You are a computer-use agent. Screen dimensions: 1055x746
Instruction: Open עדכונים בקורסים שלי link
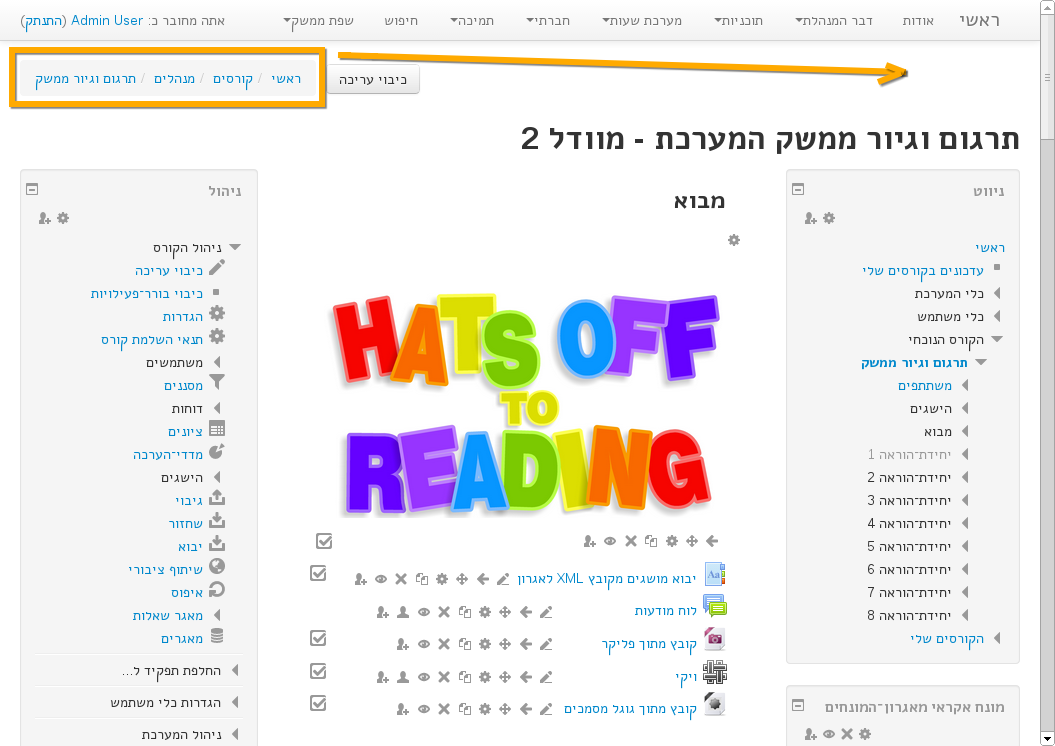tap(922, 270)
